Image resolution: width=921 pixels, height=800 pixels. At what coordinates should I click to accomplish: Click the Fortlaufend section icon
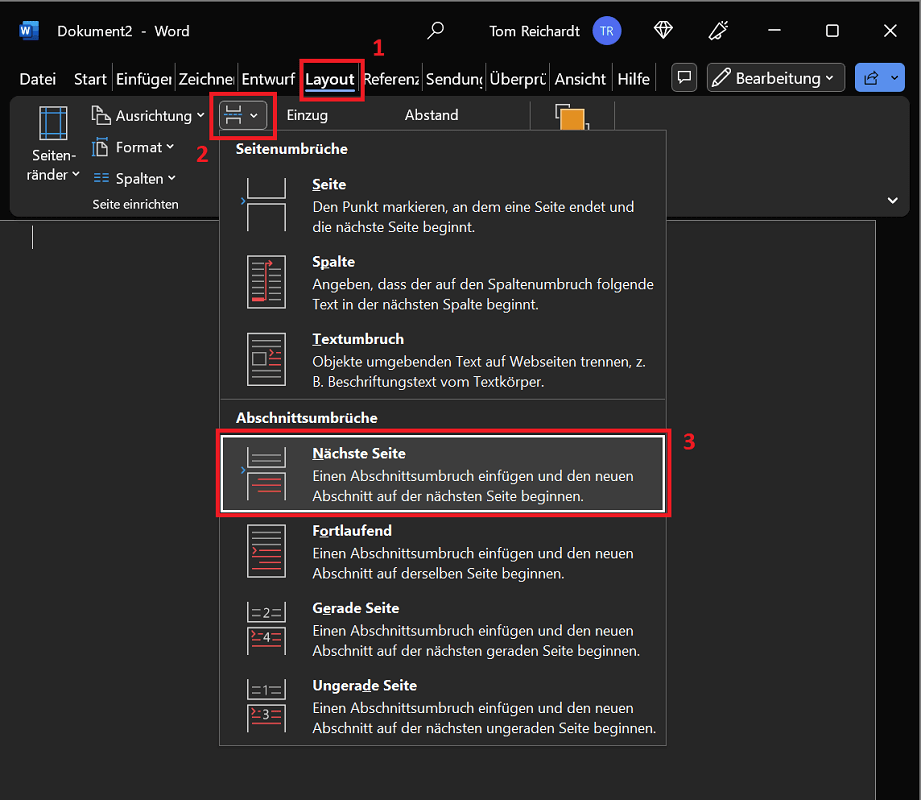click(x=266, y=551)
